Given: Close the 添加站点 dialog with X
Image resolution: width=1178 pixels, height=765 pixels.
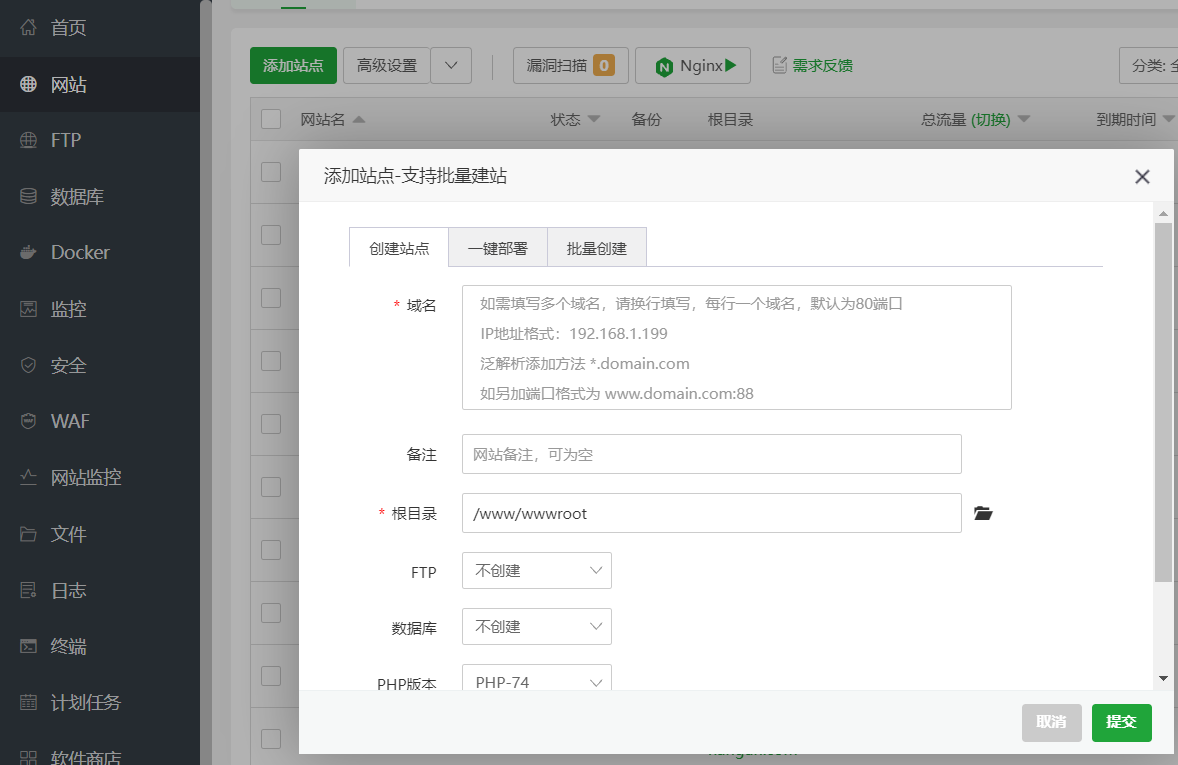Looking at the screenshot, I should 1142,177.
